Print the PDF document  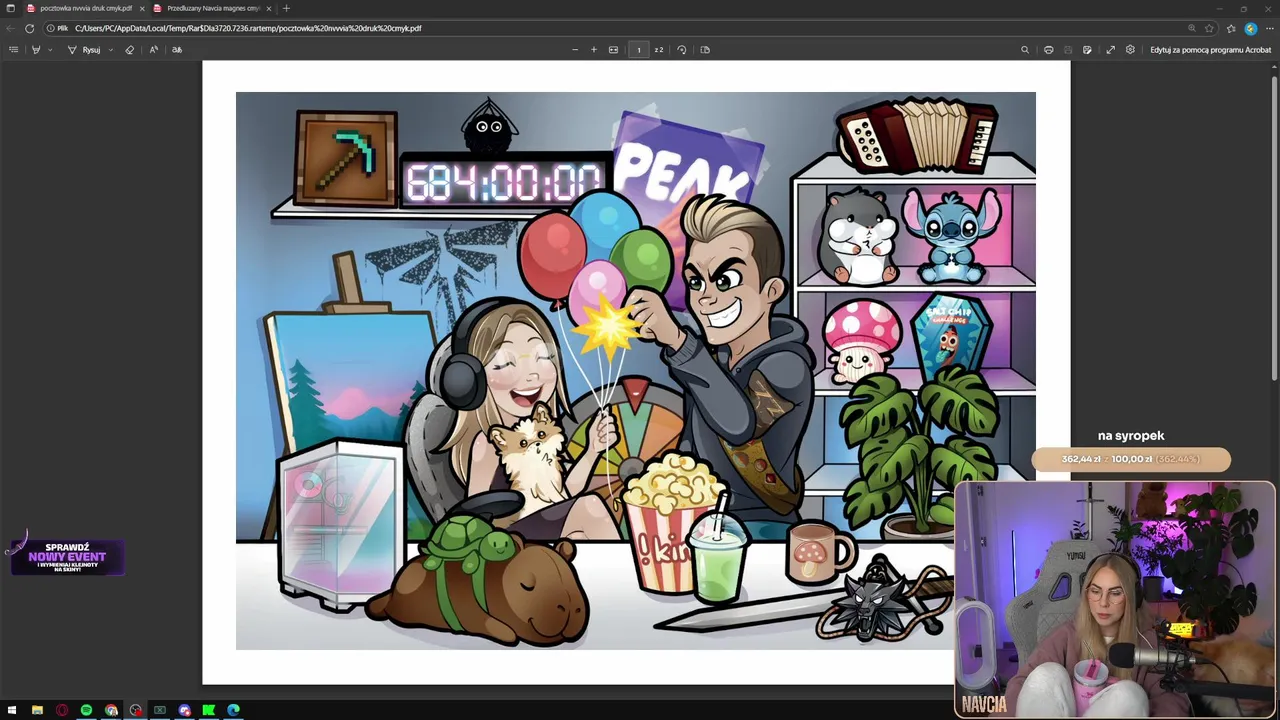point(1048,50)
